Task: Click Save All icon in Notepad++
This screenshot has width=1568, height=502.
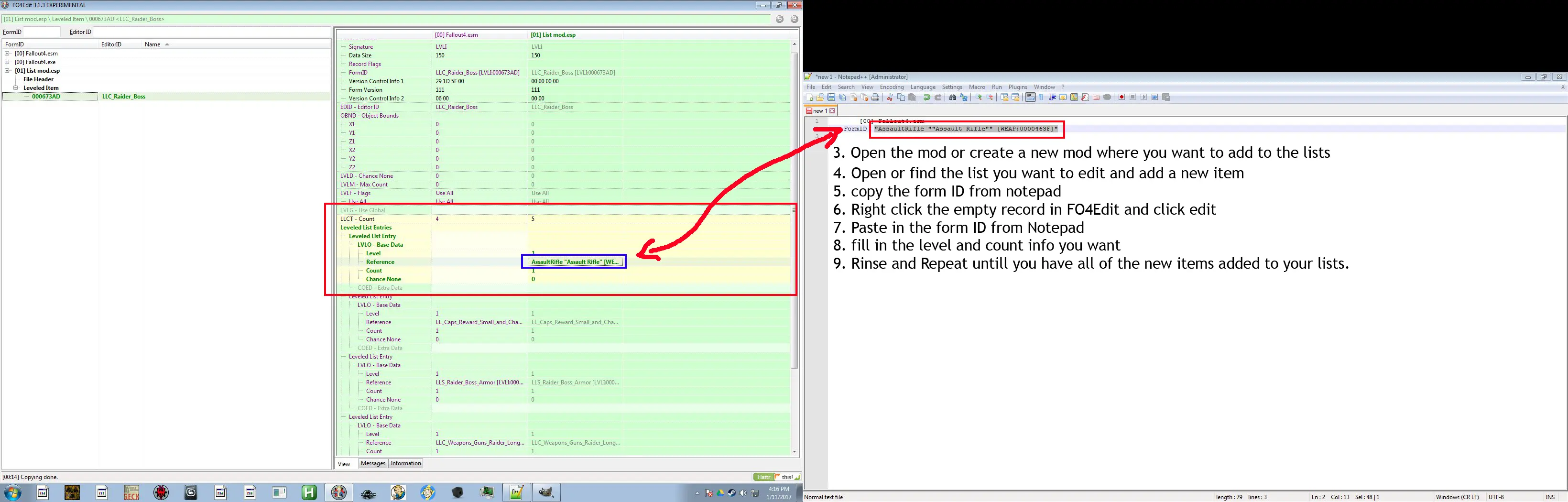Action: point(842,98)
